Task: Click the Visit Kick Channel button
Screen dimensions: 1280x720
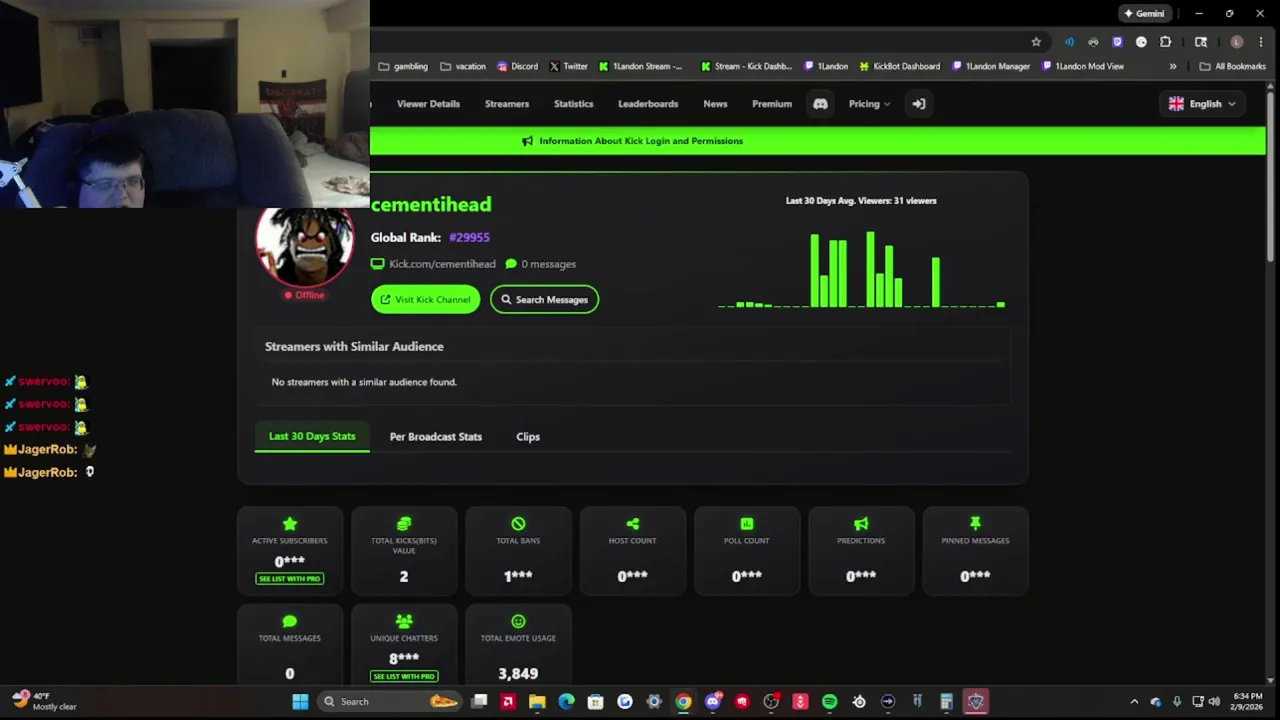Action: [x=426, y=299]
